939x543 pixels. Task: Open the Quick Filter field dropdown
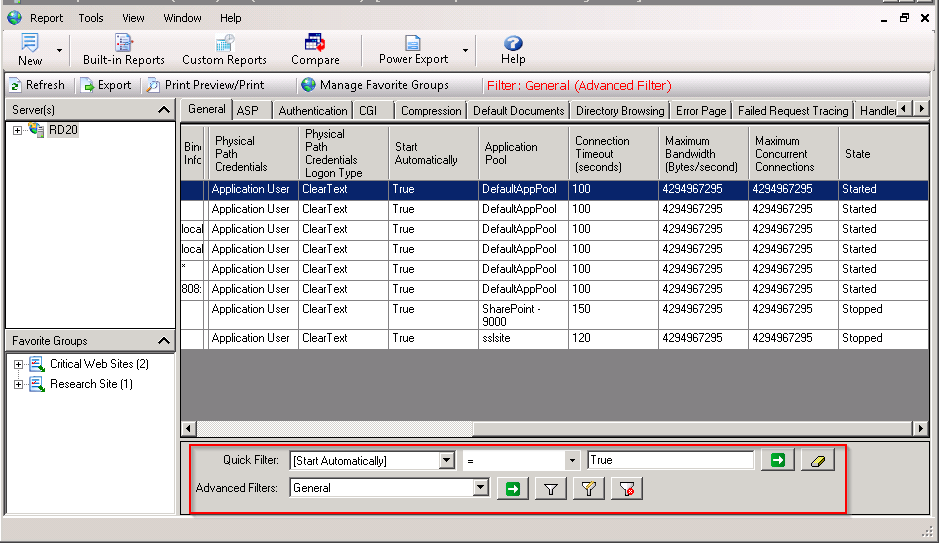(446, 460)
